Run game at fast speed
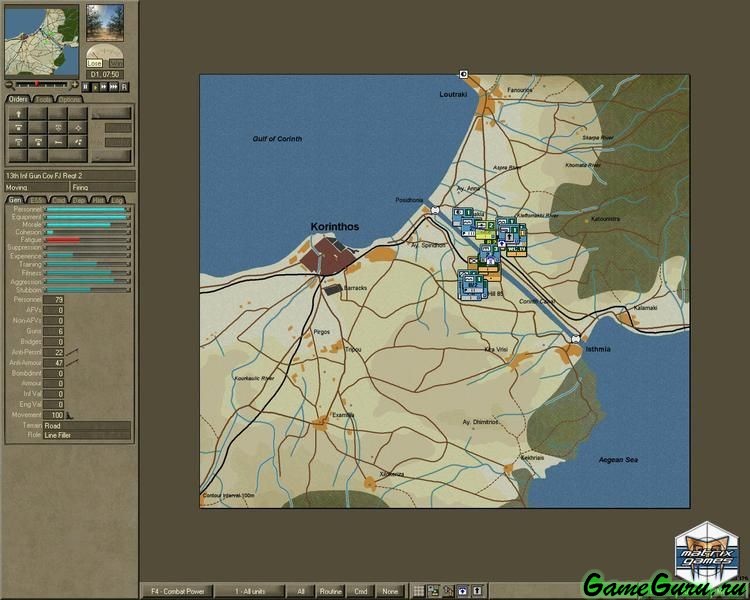 (x=103, y=87)
